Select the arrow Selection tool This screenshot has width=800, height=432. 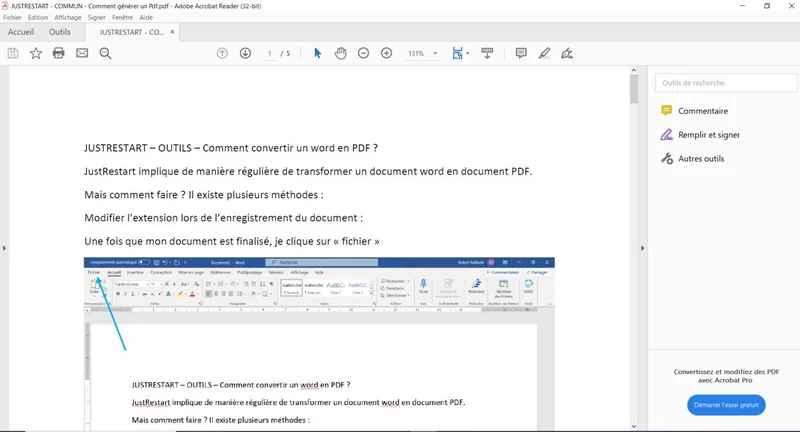317,53
